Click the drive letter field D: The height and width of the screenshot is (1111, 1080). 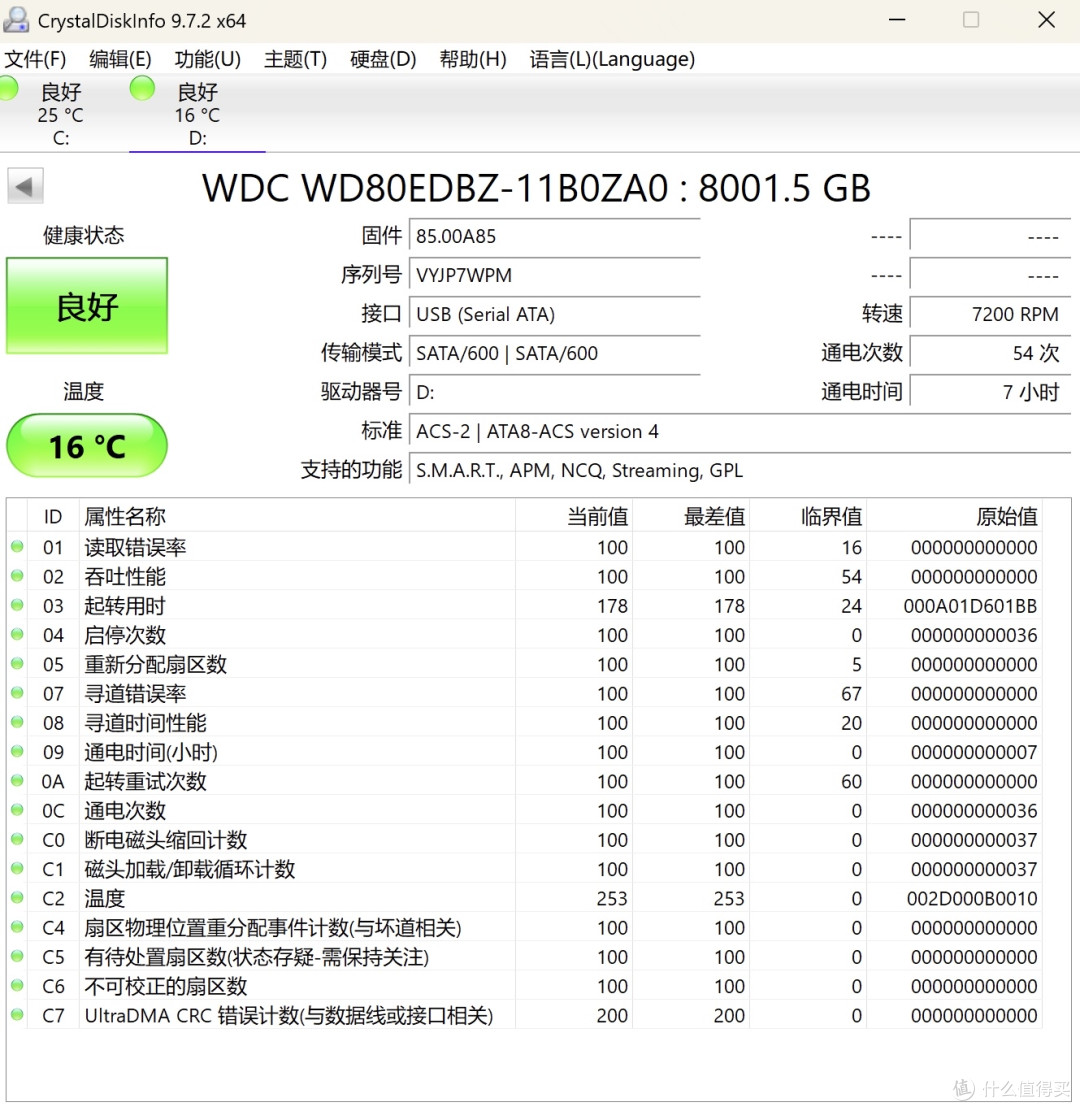pos(555,393)
